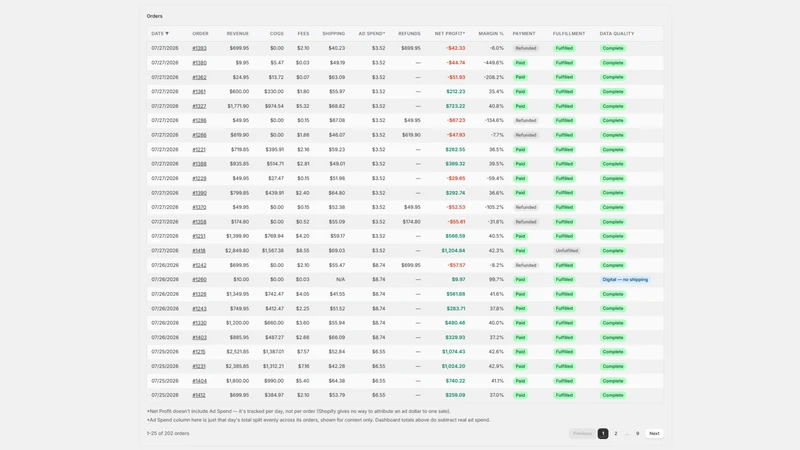Click the DATA QUALITY column header
This screenshot has height=450, width=800.
[x=617, y=34]
